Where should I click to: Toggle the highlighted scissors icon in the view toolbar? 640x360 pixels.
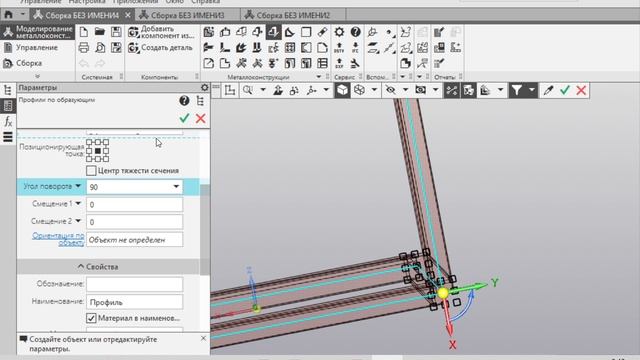tap(452, 90)
